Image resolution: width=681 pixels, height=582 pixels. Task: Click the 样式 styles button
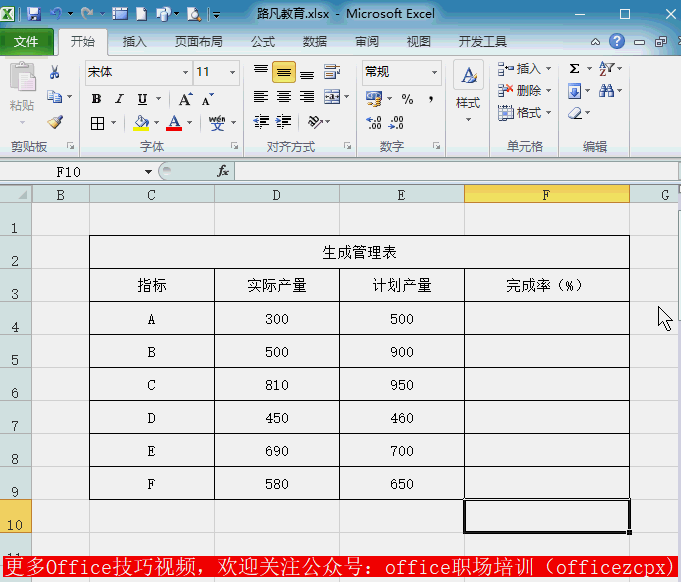tap(468, 88)
